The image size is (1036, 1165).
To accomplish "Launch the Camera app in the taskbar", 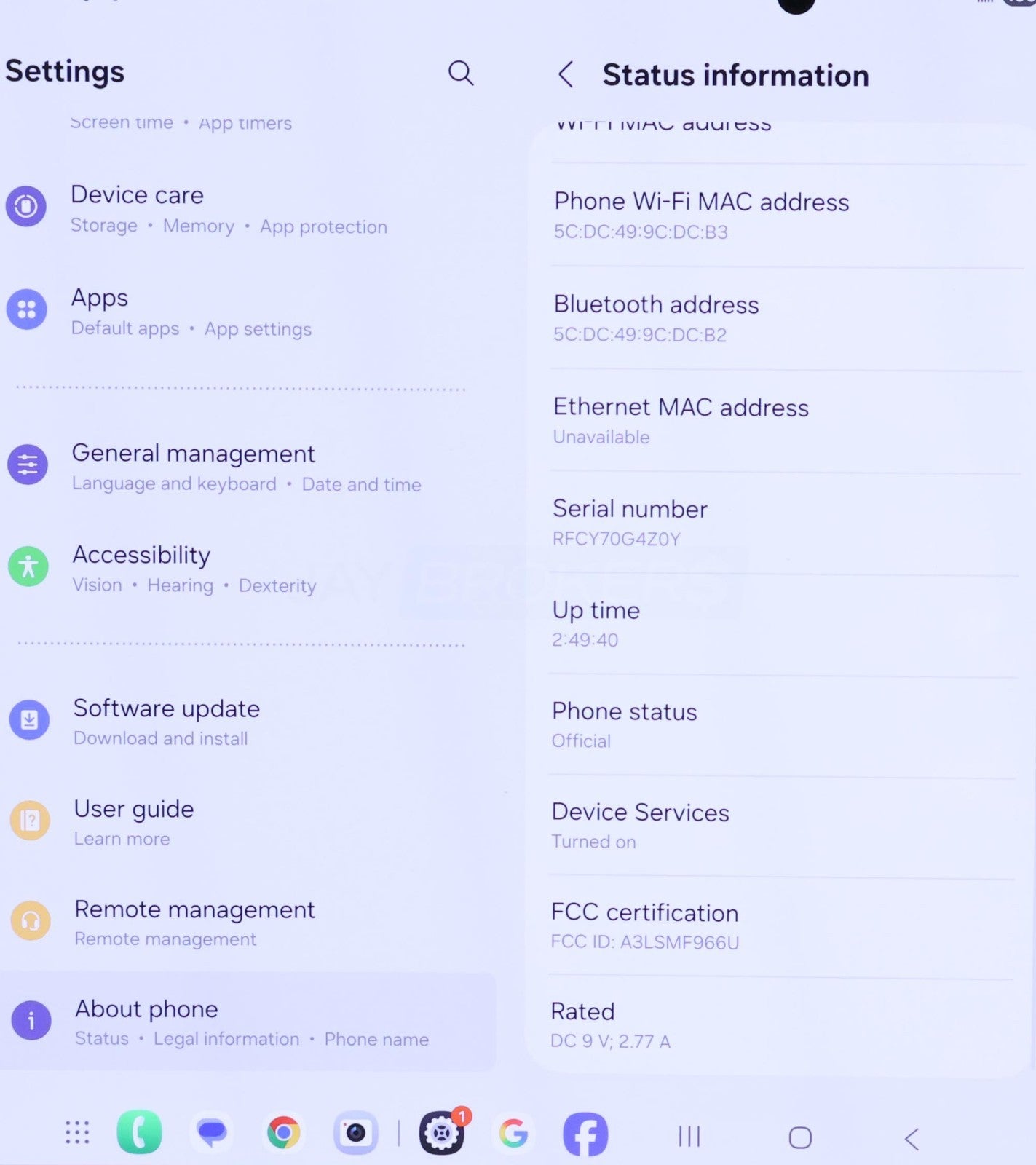I will coord(355,1133).
